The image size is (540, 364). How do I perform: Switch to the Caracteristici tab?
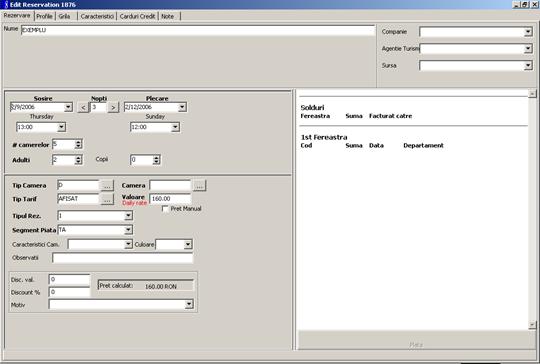[97, 16]
